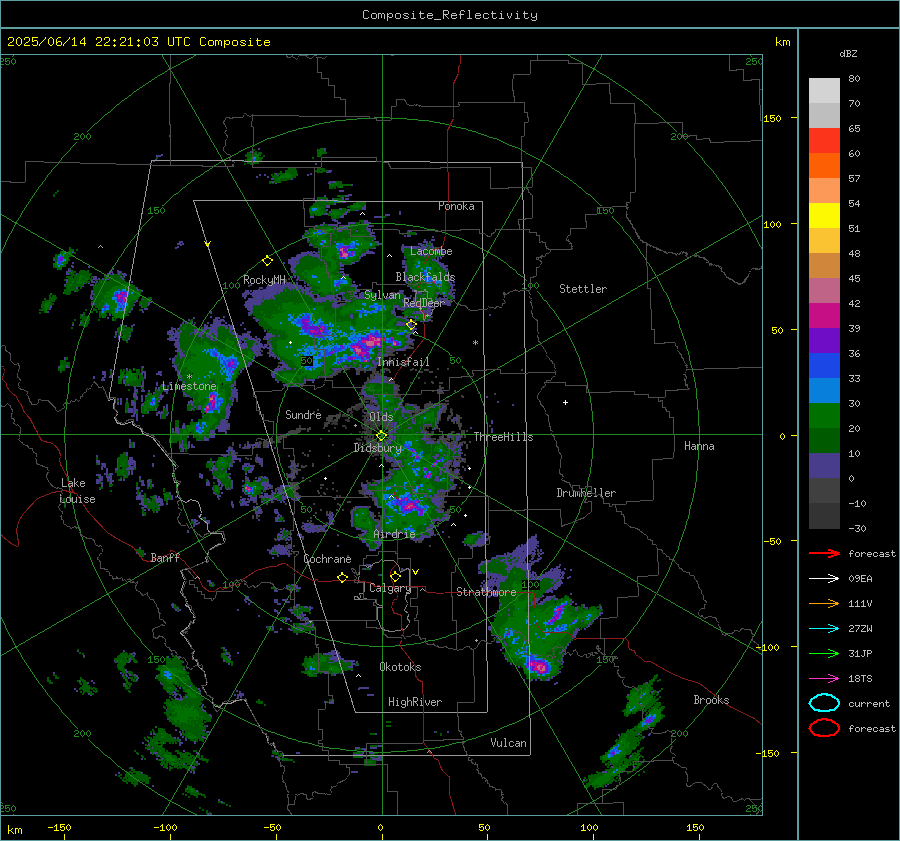Click the Limestone label
This screenshot has height=841, width=900.
pos(189,386)
